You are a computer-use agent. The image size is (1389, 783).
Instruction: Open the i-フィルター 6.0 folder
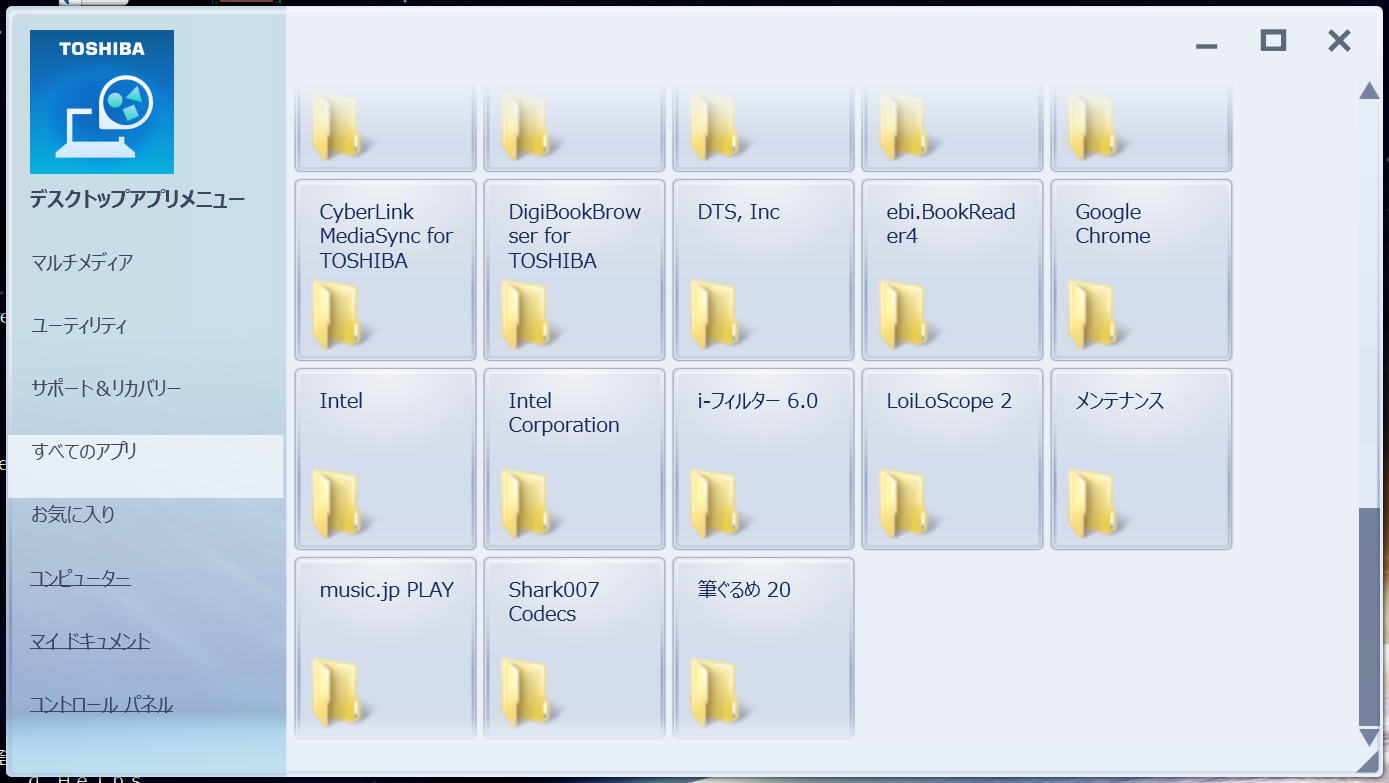[x=763, y=459]
